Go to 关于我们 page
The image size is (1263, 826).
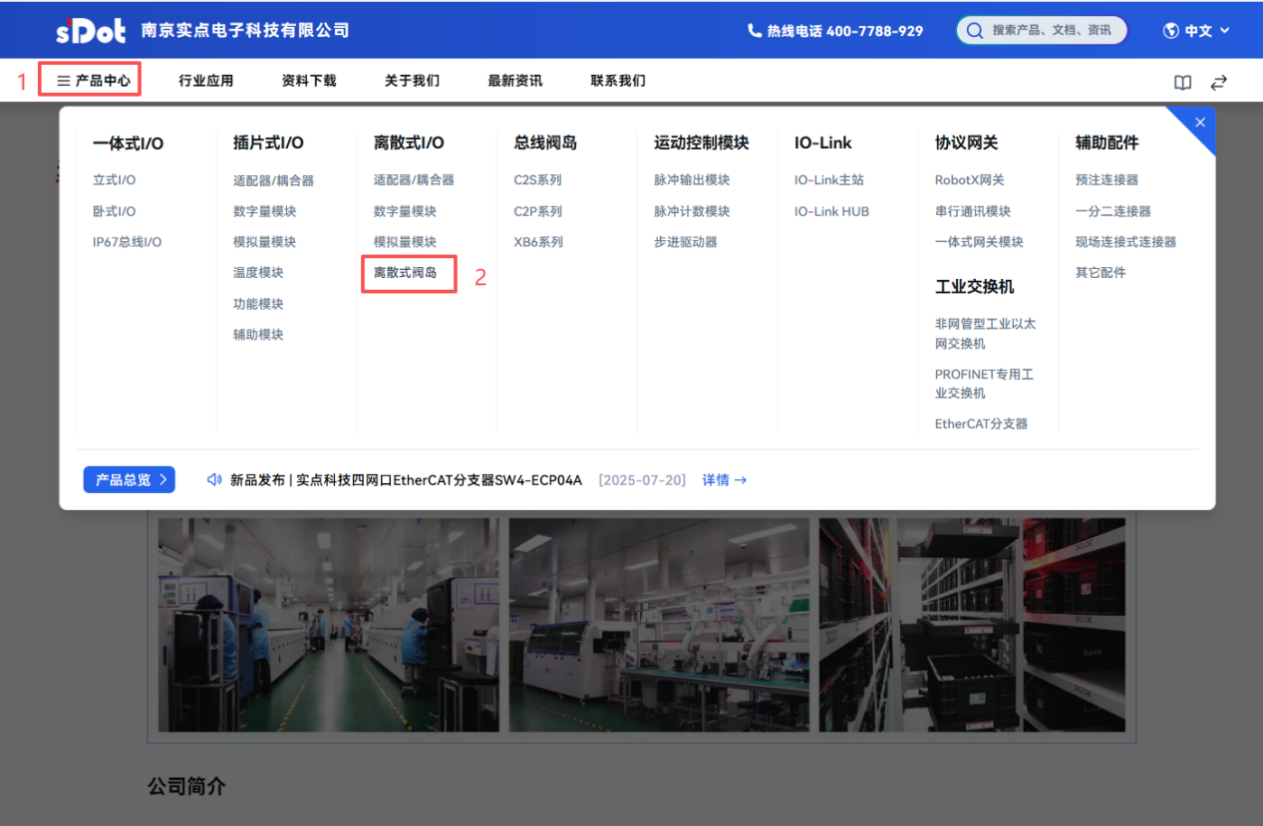412,81
